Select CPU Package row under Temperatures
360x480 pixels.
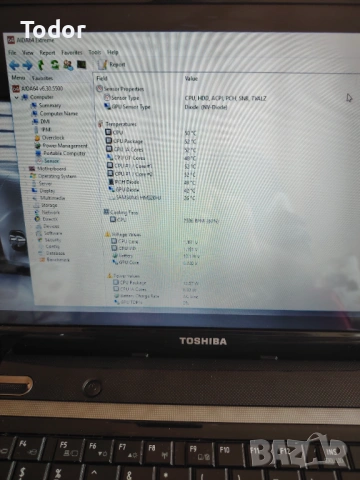(124, 141)
